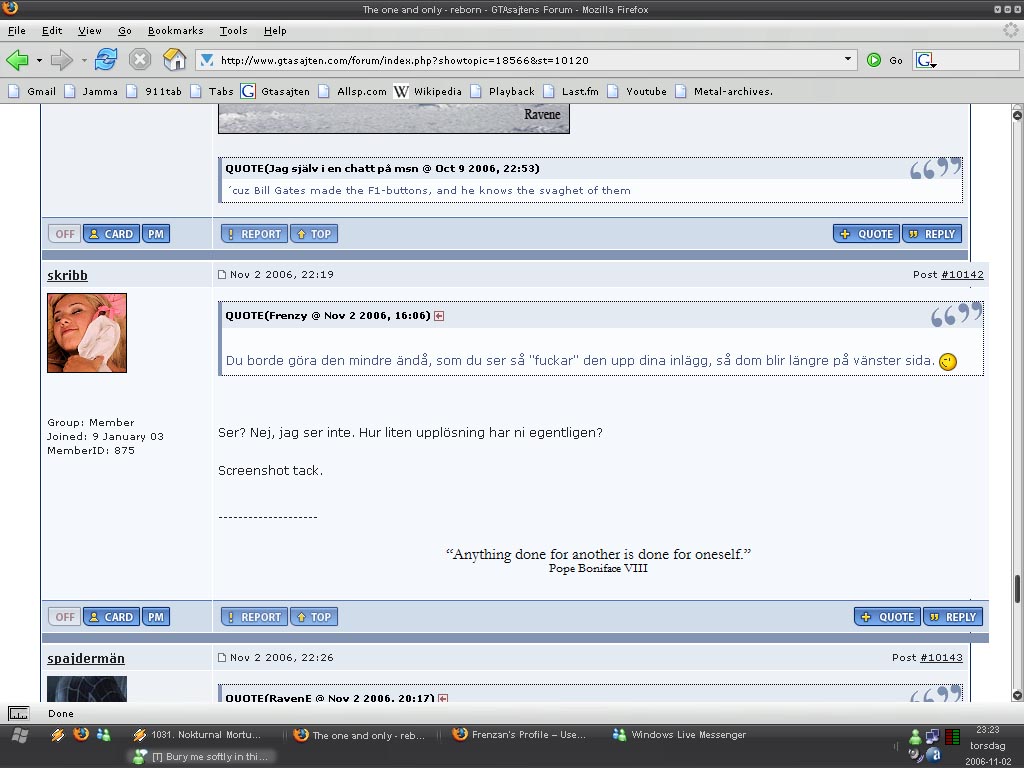Click the green Back arrow icon
1024x768 pixels.
tap(17, 60)
